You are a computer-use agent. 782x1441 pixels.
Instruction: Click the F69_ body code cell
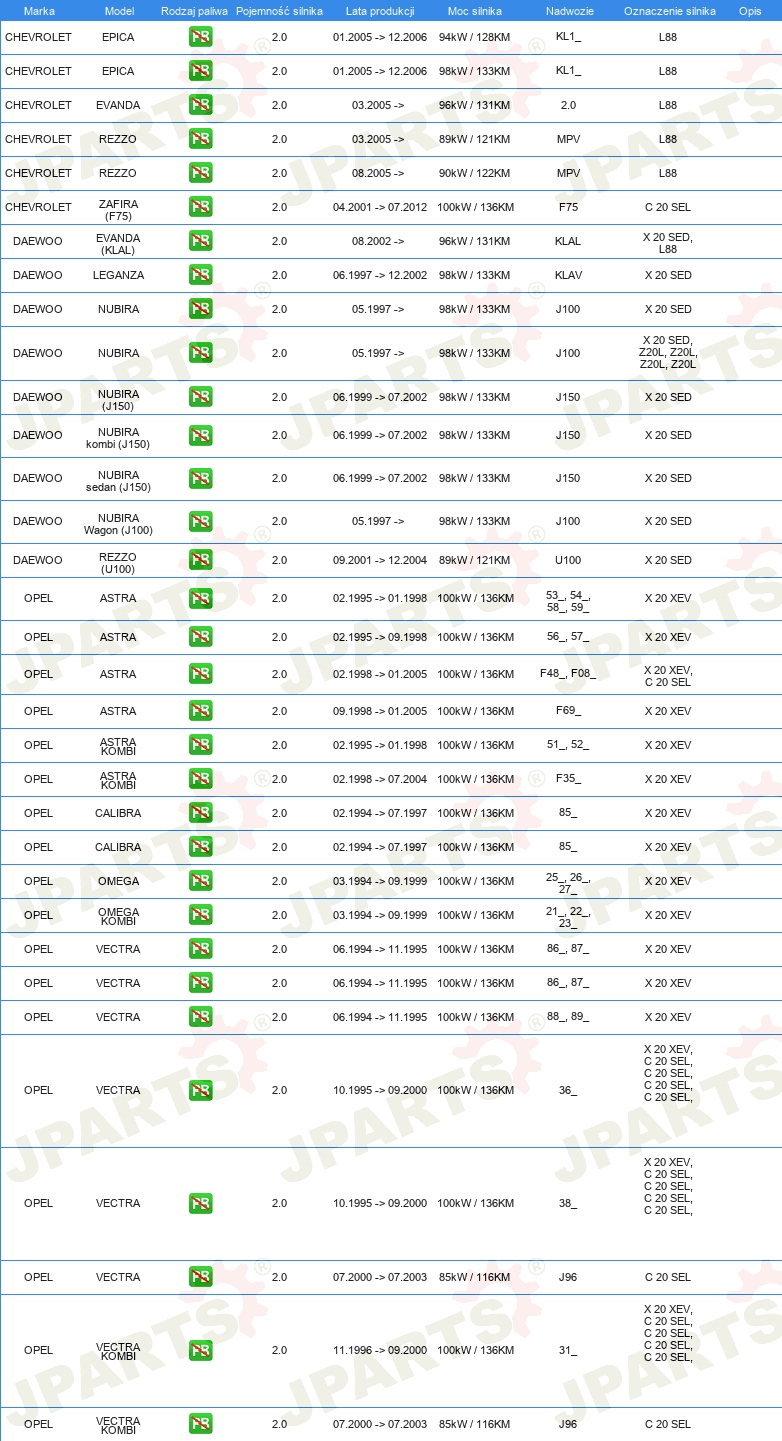pyautogui.click(x=568, y=711)
